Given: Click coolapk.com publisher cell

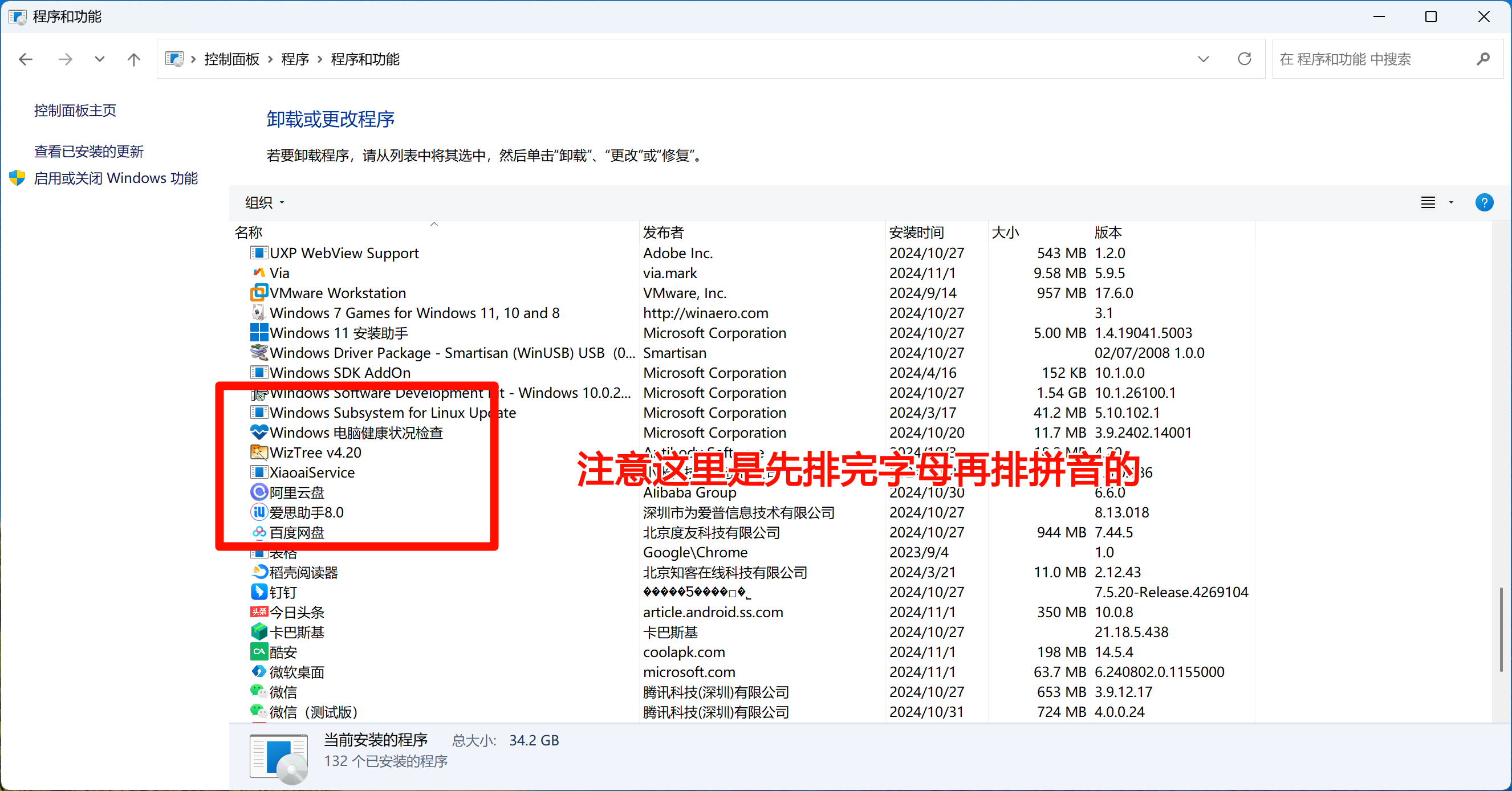Looking at the screenshot, I should click(684, 652).
